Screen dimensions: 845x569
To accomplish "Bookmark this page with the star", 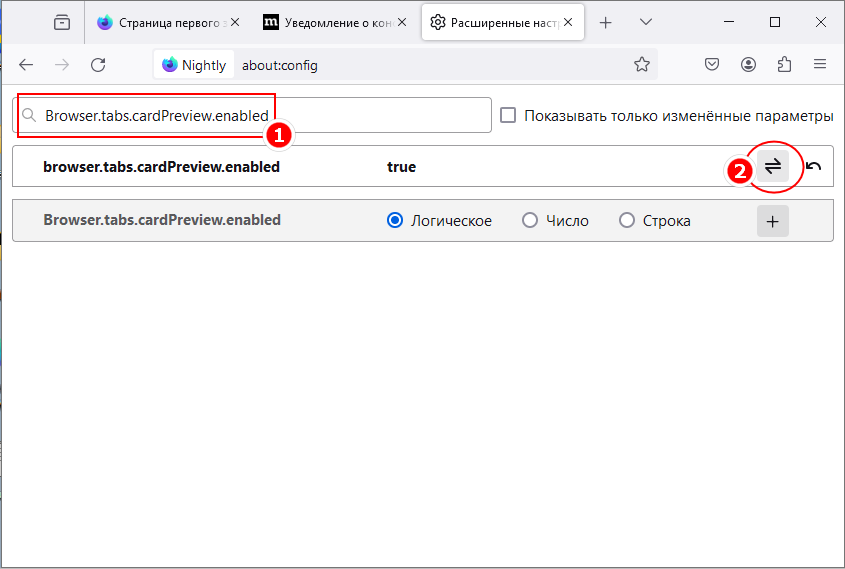I will point(642,65).
